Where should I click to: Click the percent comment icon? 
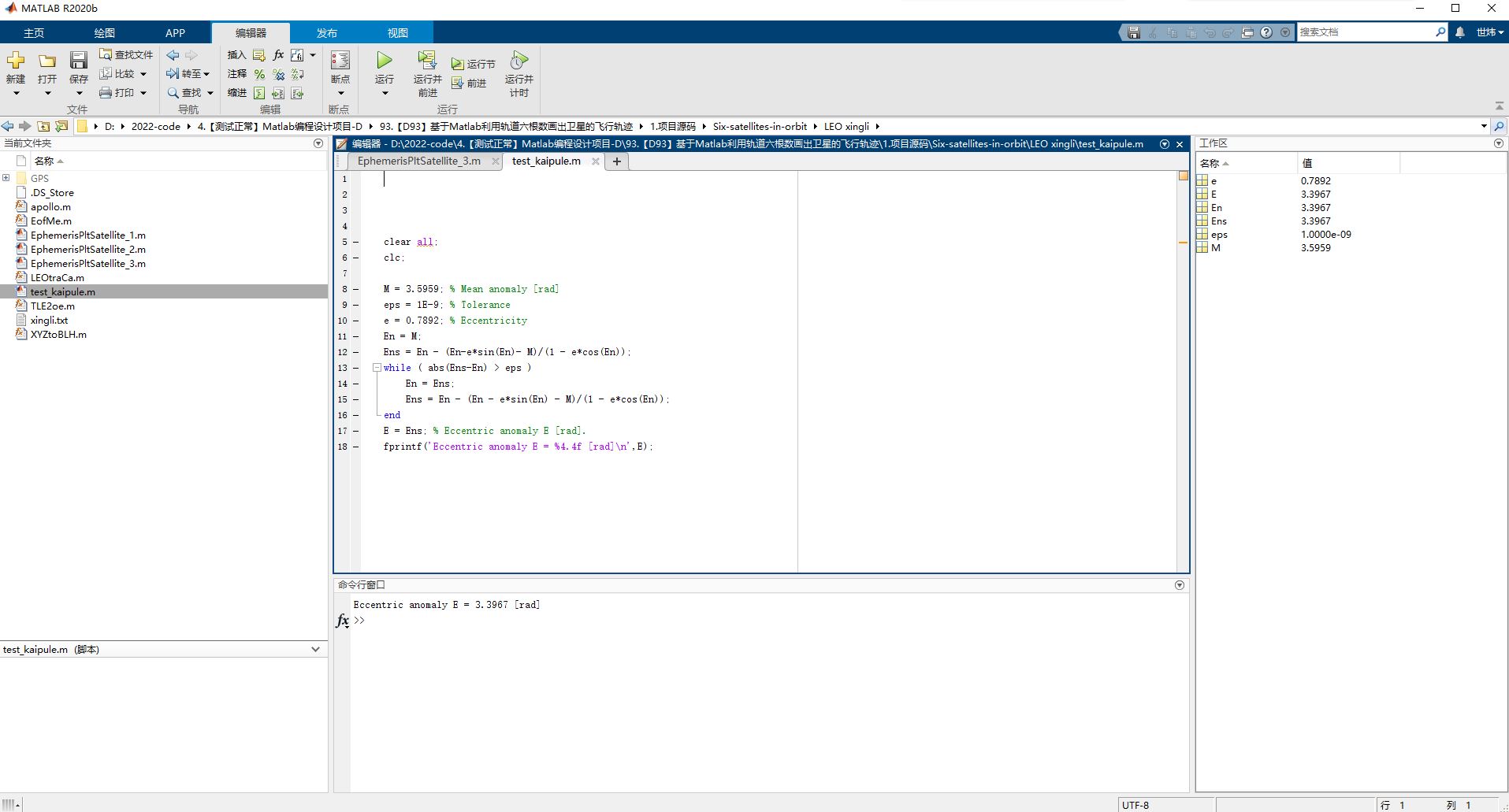point(259,74)
